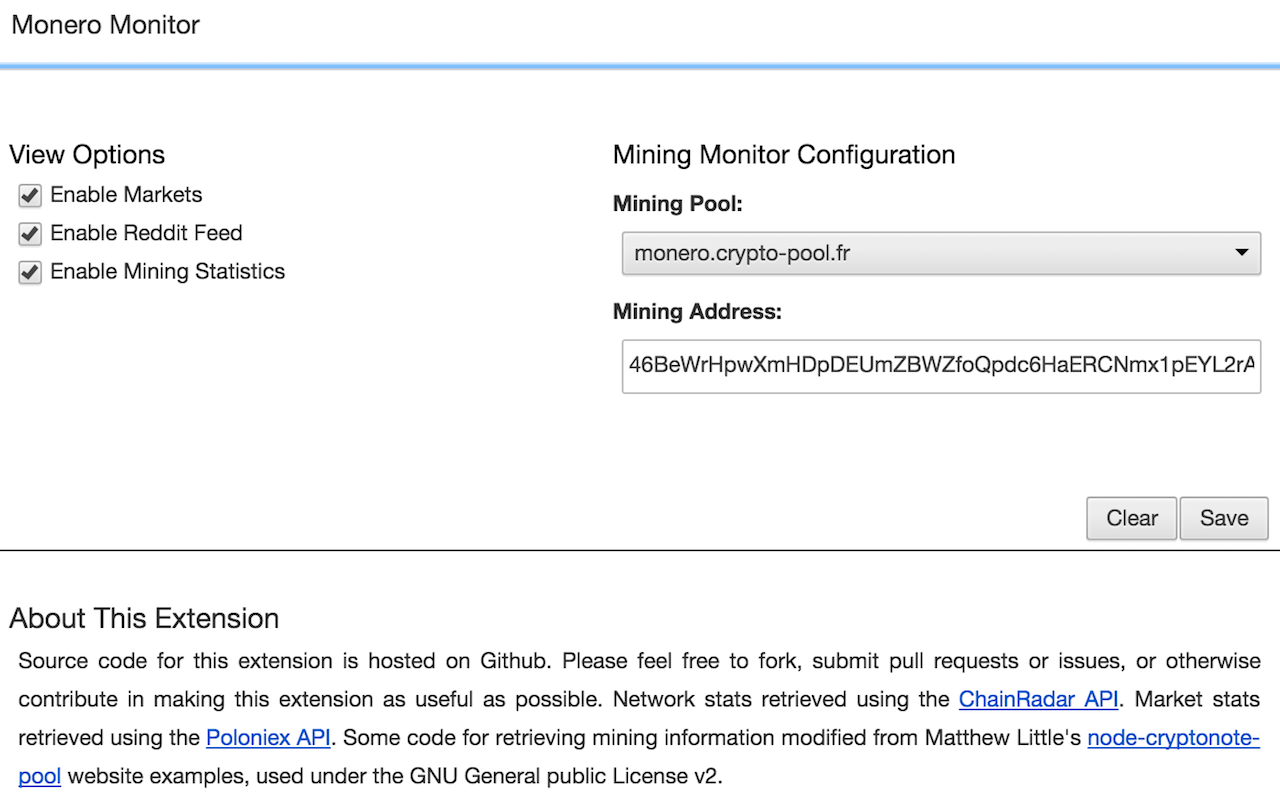Image resolution: width=1280 pixels, height=800 pixels.
Task: Click the View Options heading
Action: pyautogui.click(x=87, y=155)
